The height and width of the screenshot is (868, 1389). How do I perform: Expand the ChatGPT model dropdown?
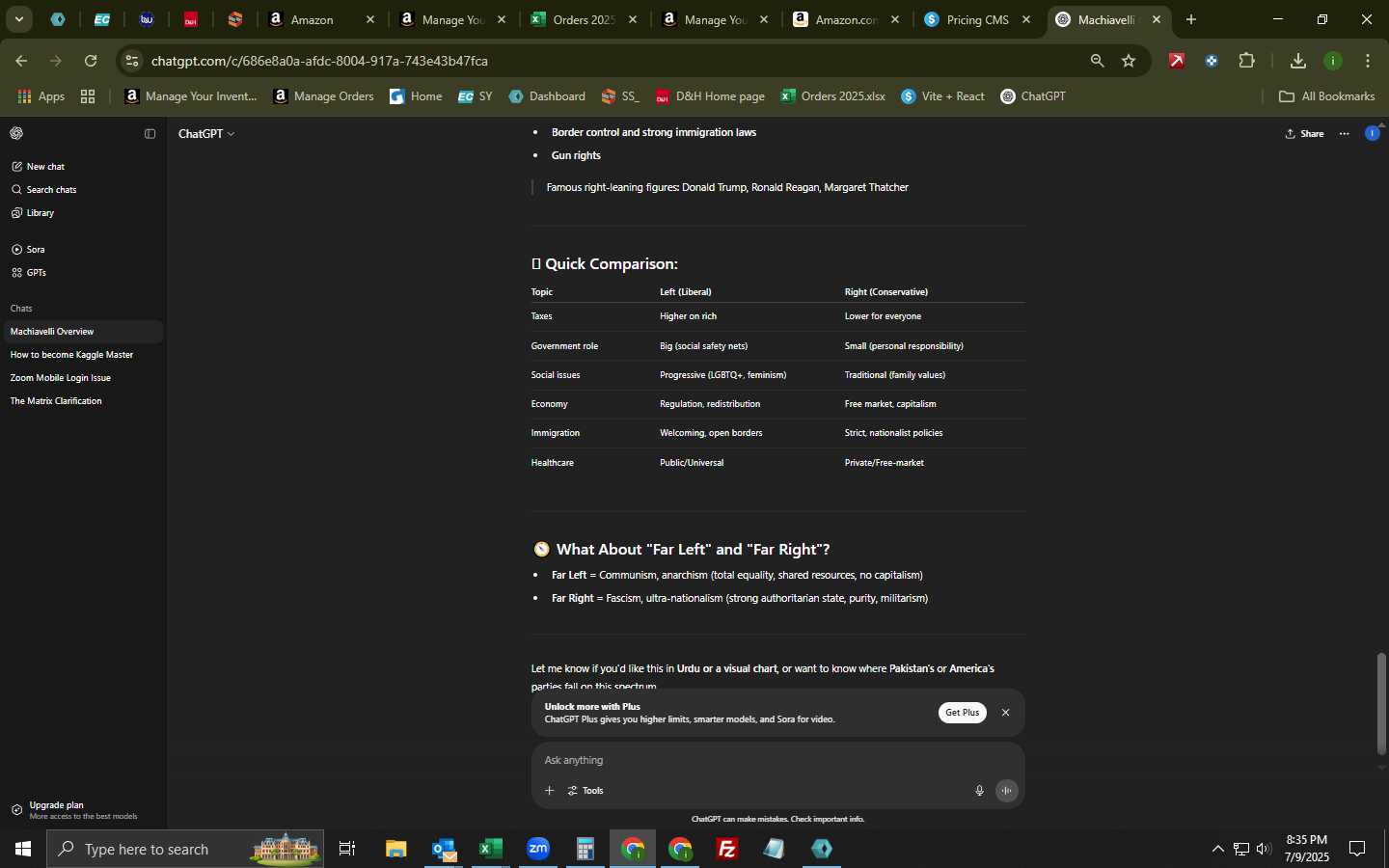tap(206, 133)
